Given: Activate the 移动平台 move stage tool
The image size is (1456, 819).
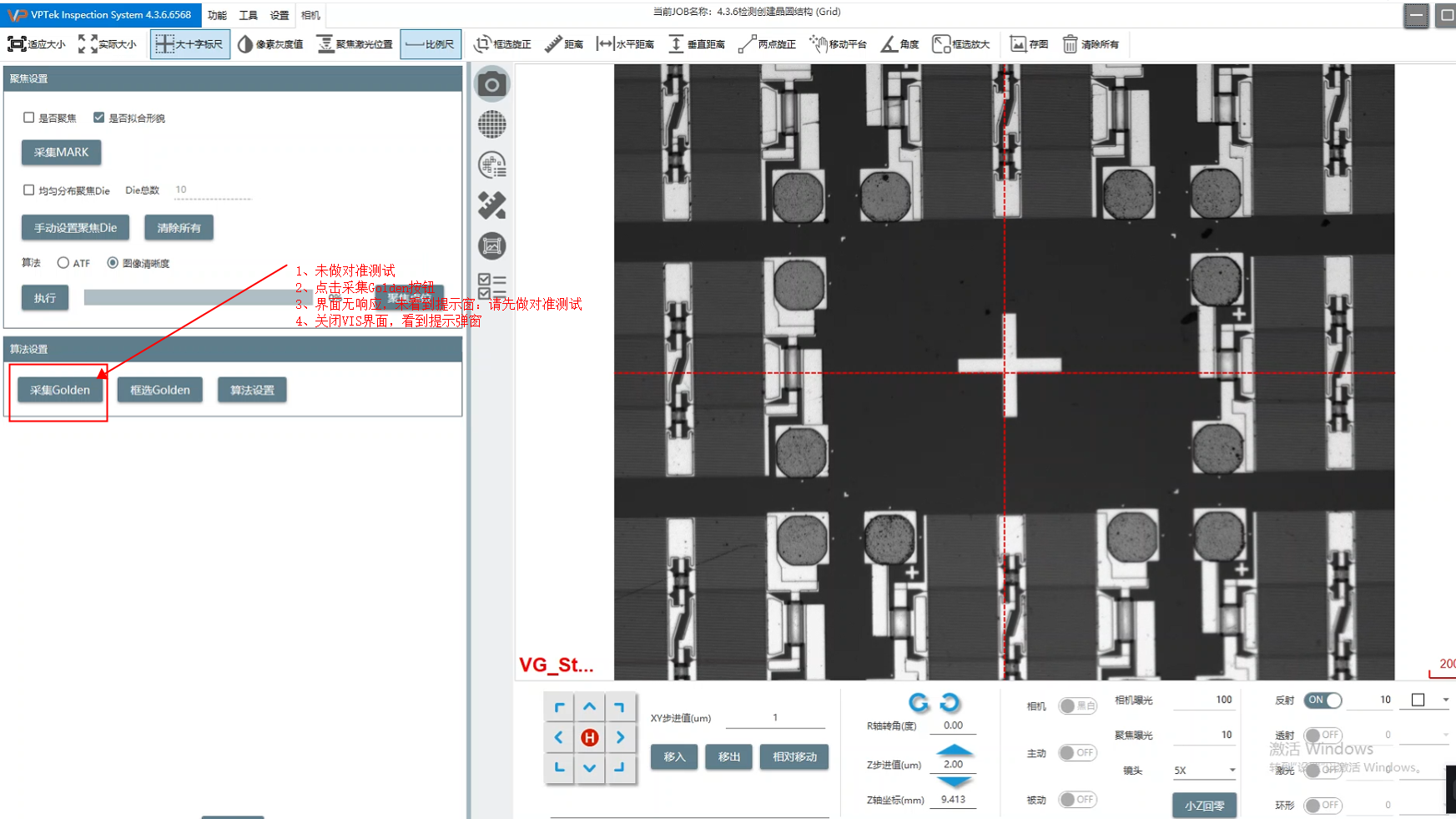Looking at the screenshot, I should coord(838,44).
